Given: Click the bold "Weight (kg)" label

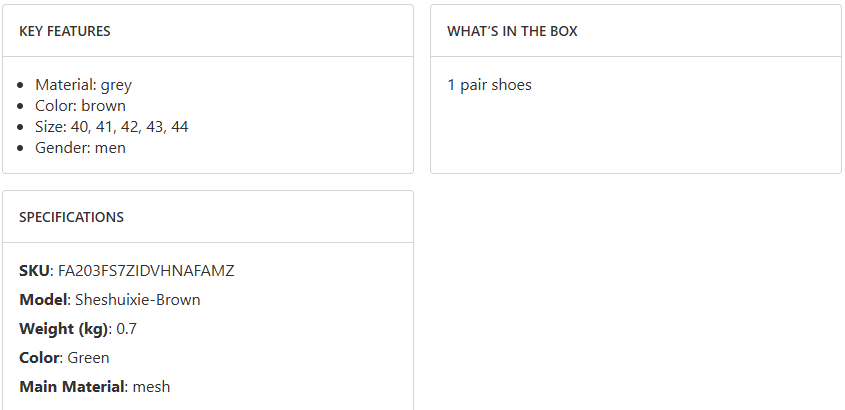Looking at the screenshot, I should pyautogui.click(x=63, y=329).
